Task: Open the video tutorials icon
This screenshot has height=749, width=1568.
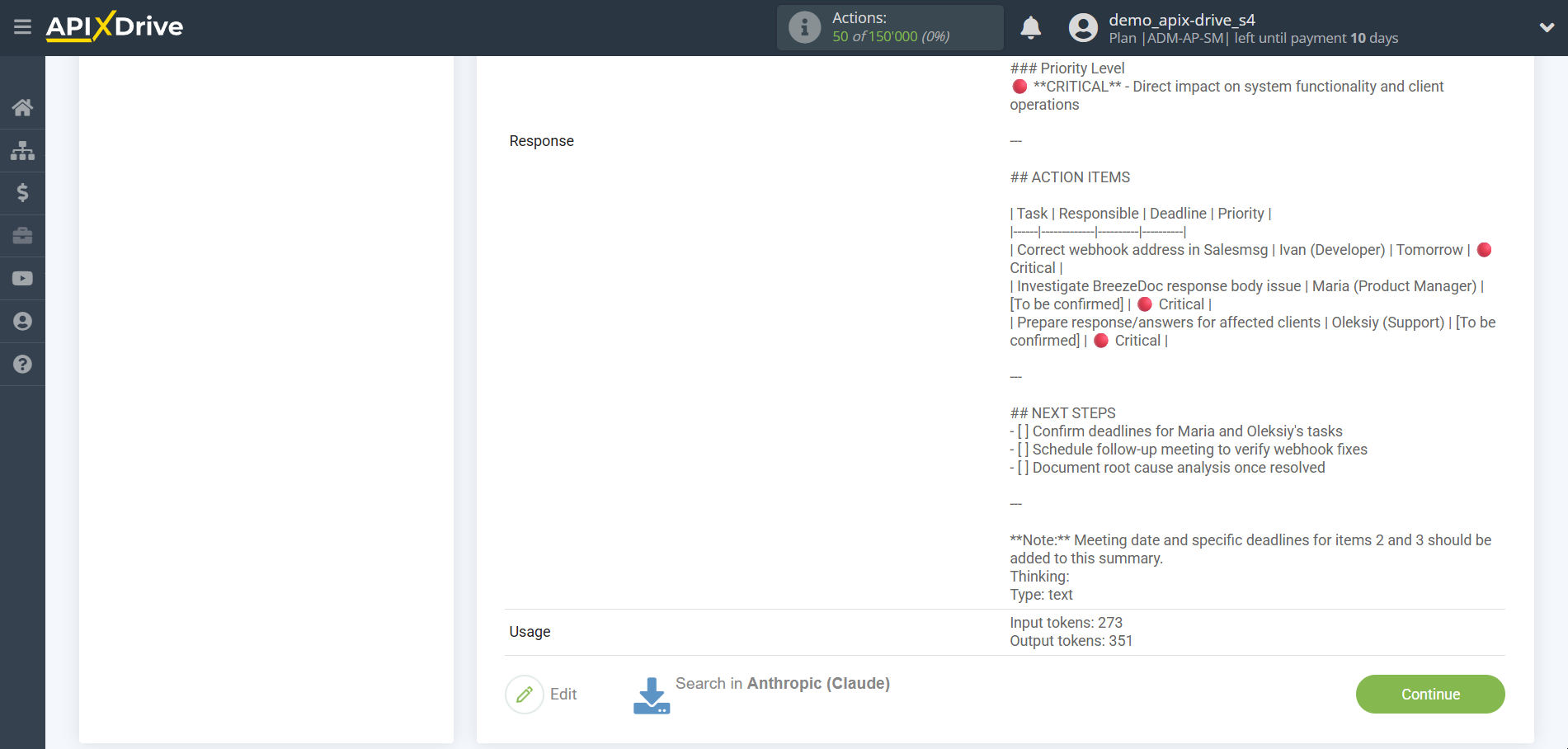Action: [x=22, y=279]
